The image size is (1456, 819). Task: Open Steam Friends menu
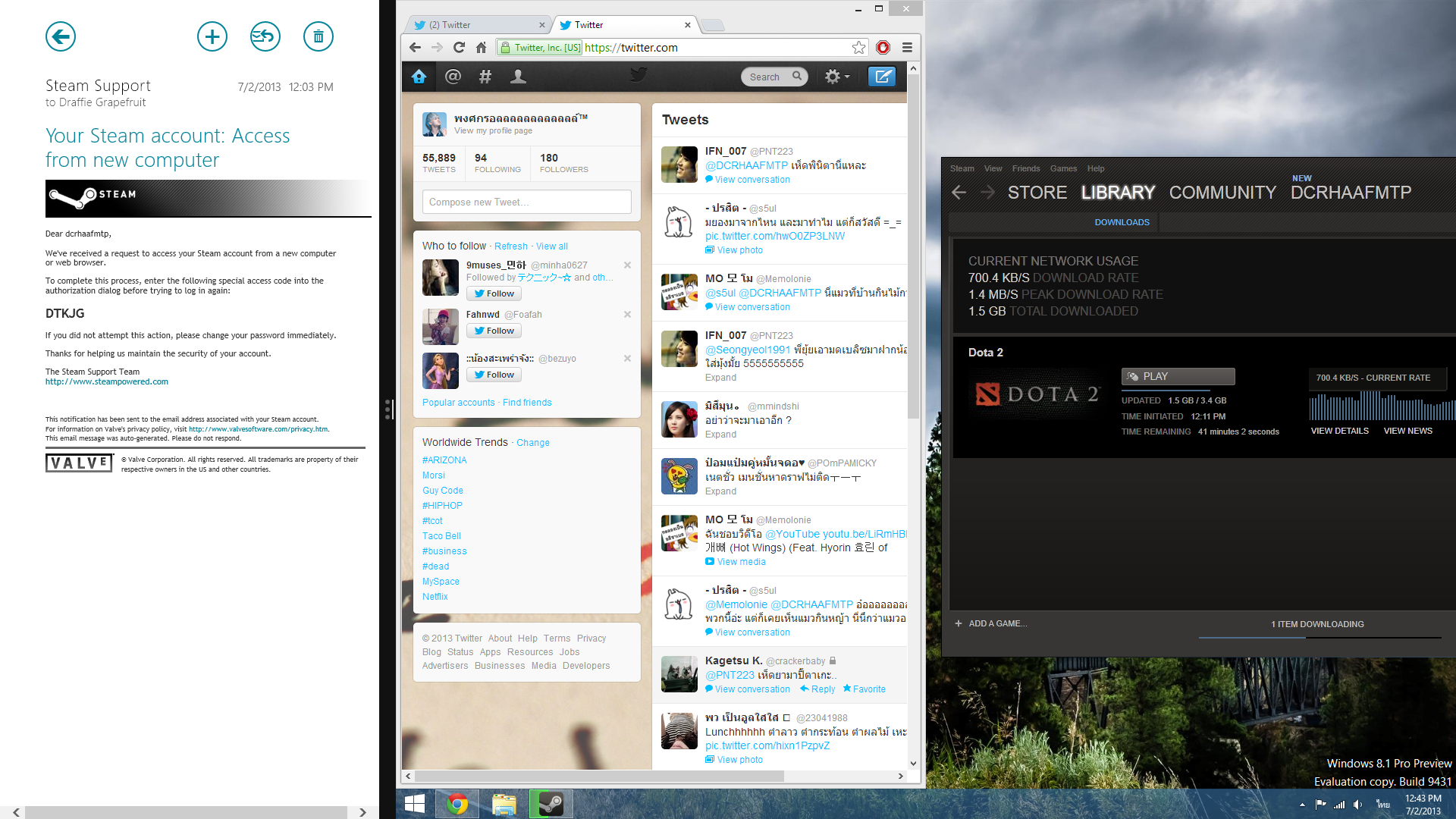1025,168
